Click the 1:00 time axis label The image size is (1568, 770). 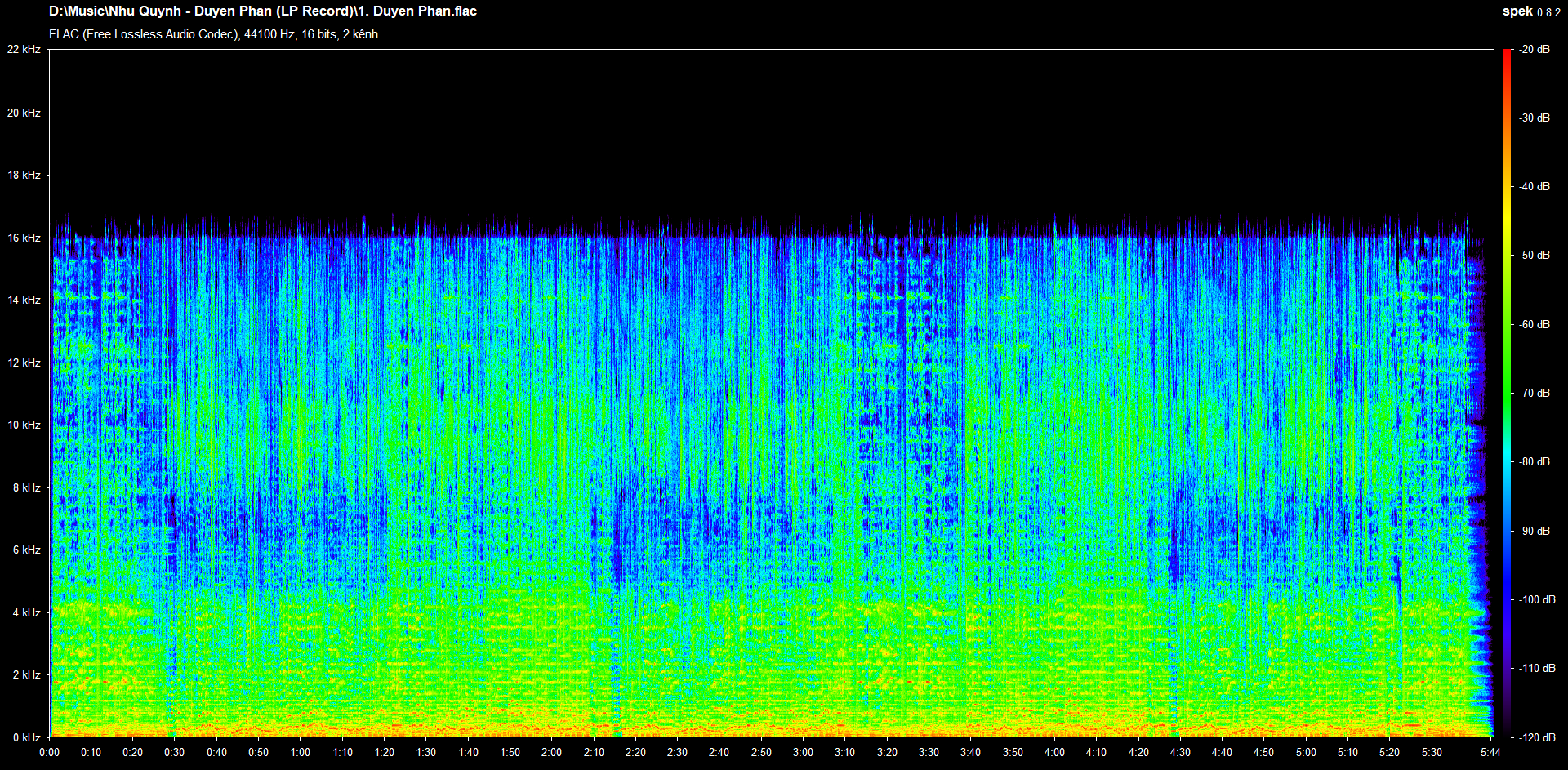[x=301, y=753]
